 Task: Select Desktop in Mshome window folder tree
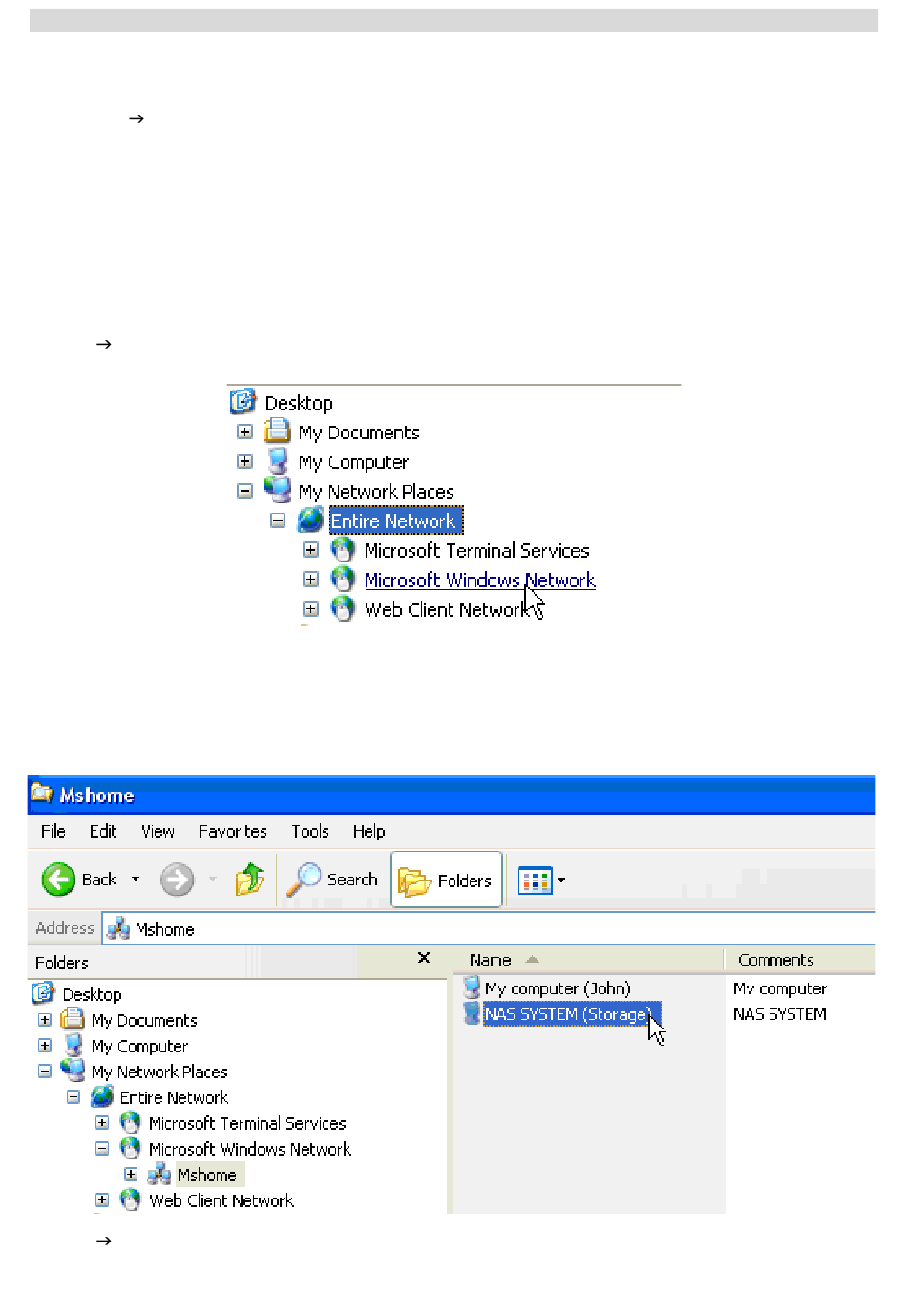93,994
